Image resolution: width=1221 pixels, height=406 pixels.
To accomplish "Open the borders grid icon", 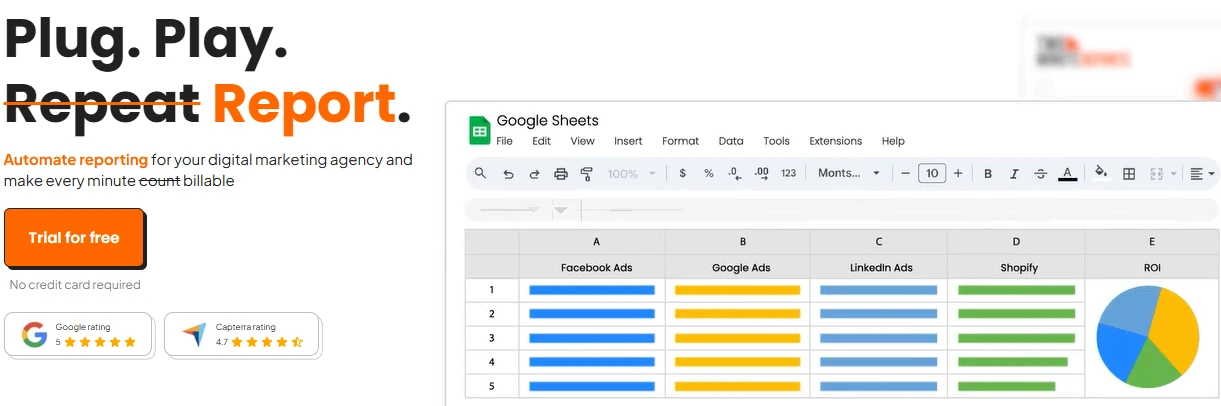I will (x=1129, y=173).
